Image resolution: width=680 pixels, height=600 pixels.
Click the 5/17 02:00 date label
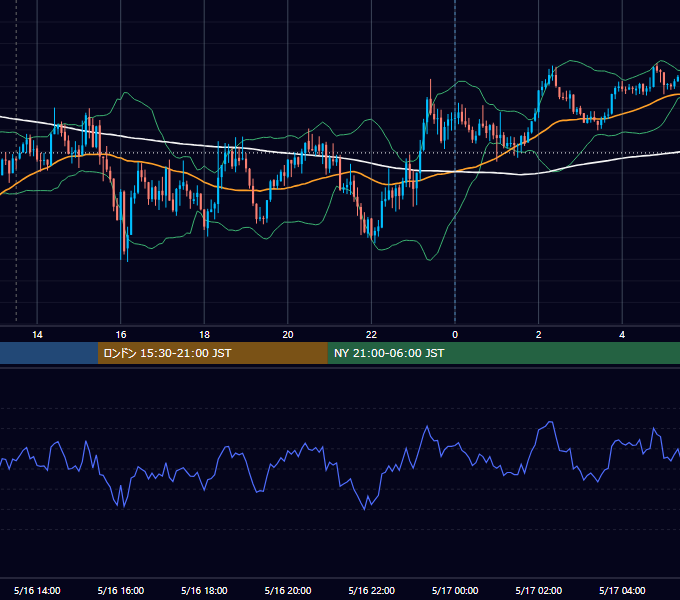point(538,590)
